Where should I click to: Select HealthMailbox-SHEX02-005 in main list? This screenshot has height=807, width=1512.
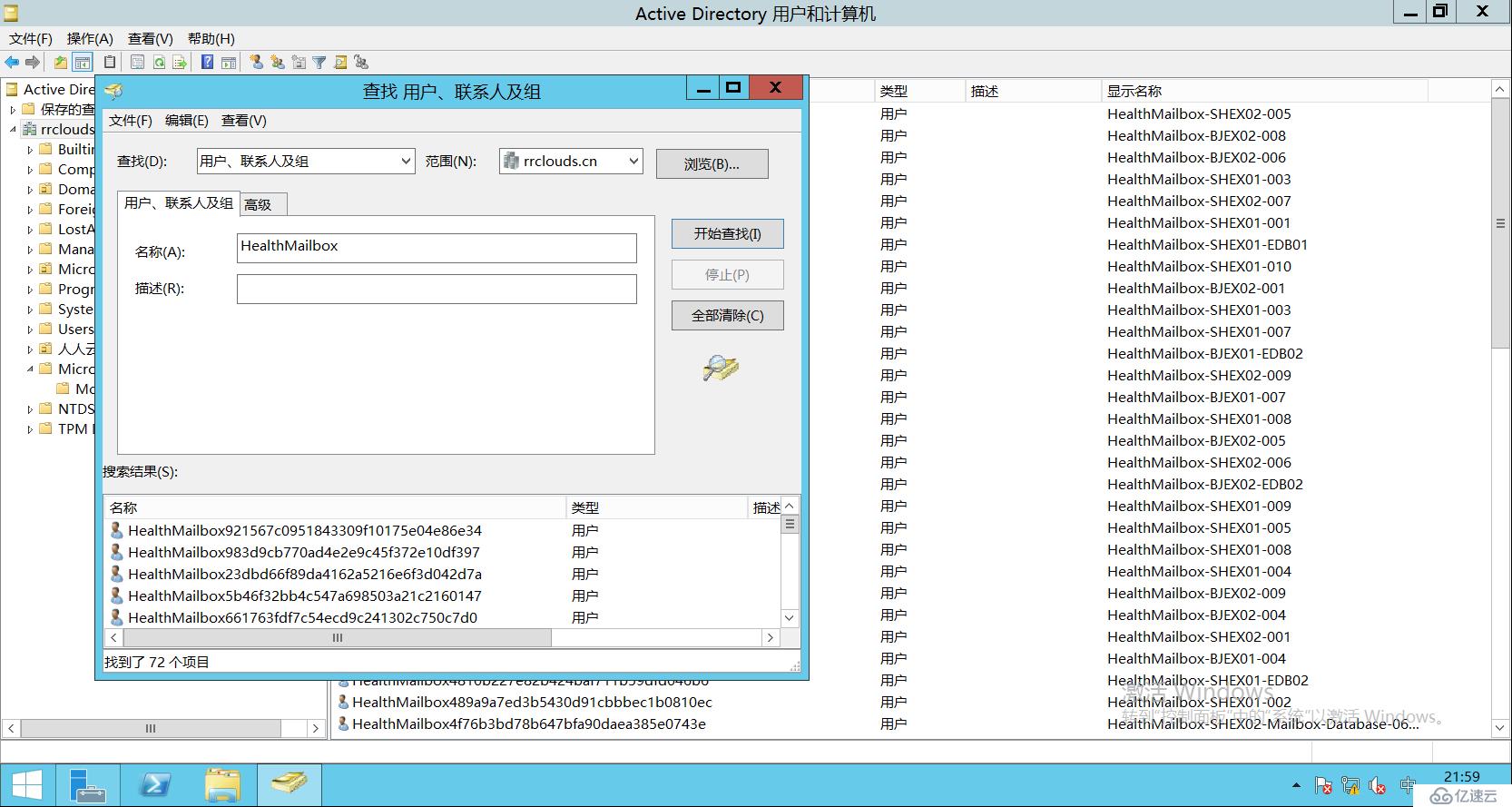(x=1199, y=113)
